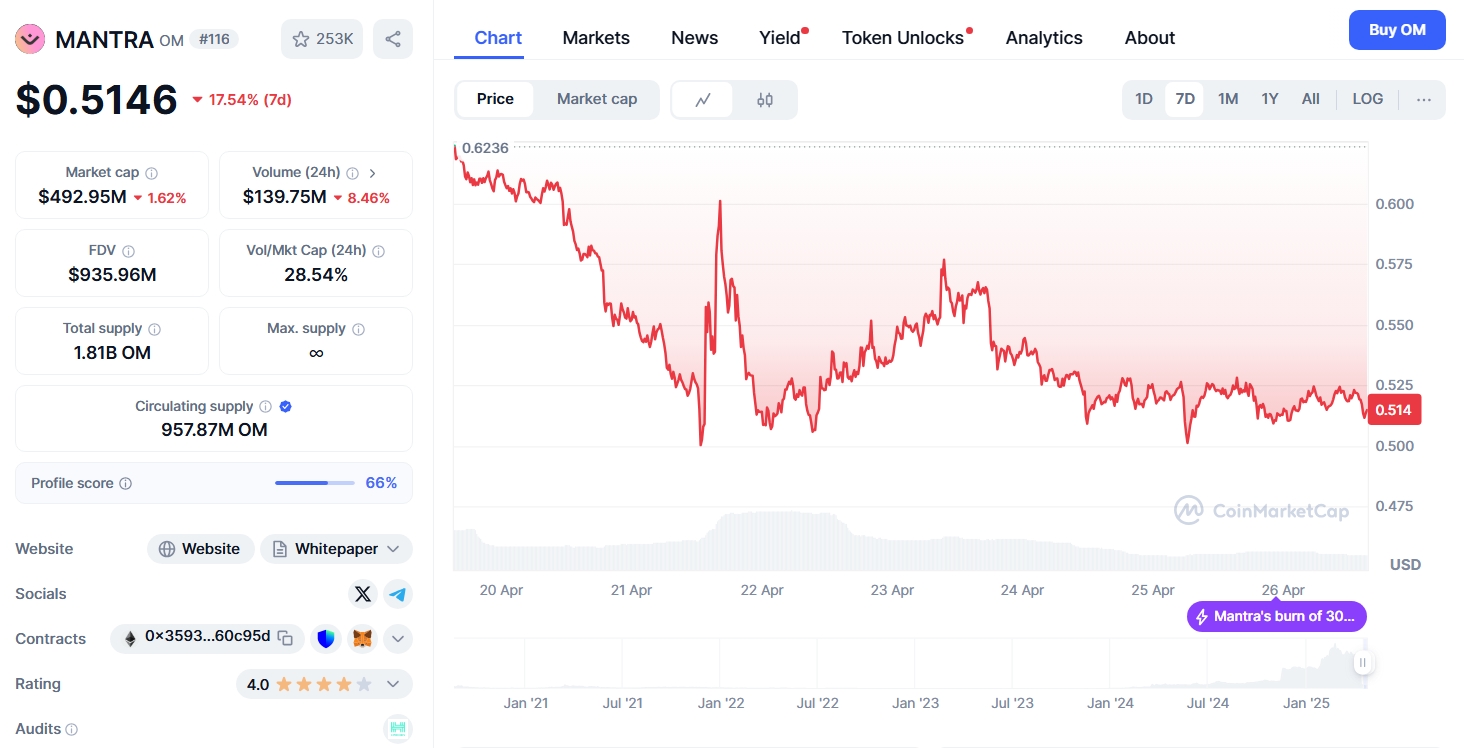The width and height of the screenshot is (1464, 748).
Task: Open the X (Twitter) social link
Action: (363, 594)
